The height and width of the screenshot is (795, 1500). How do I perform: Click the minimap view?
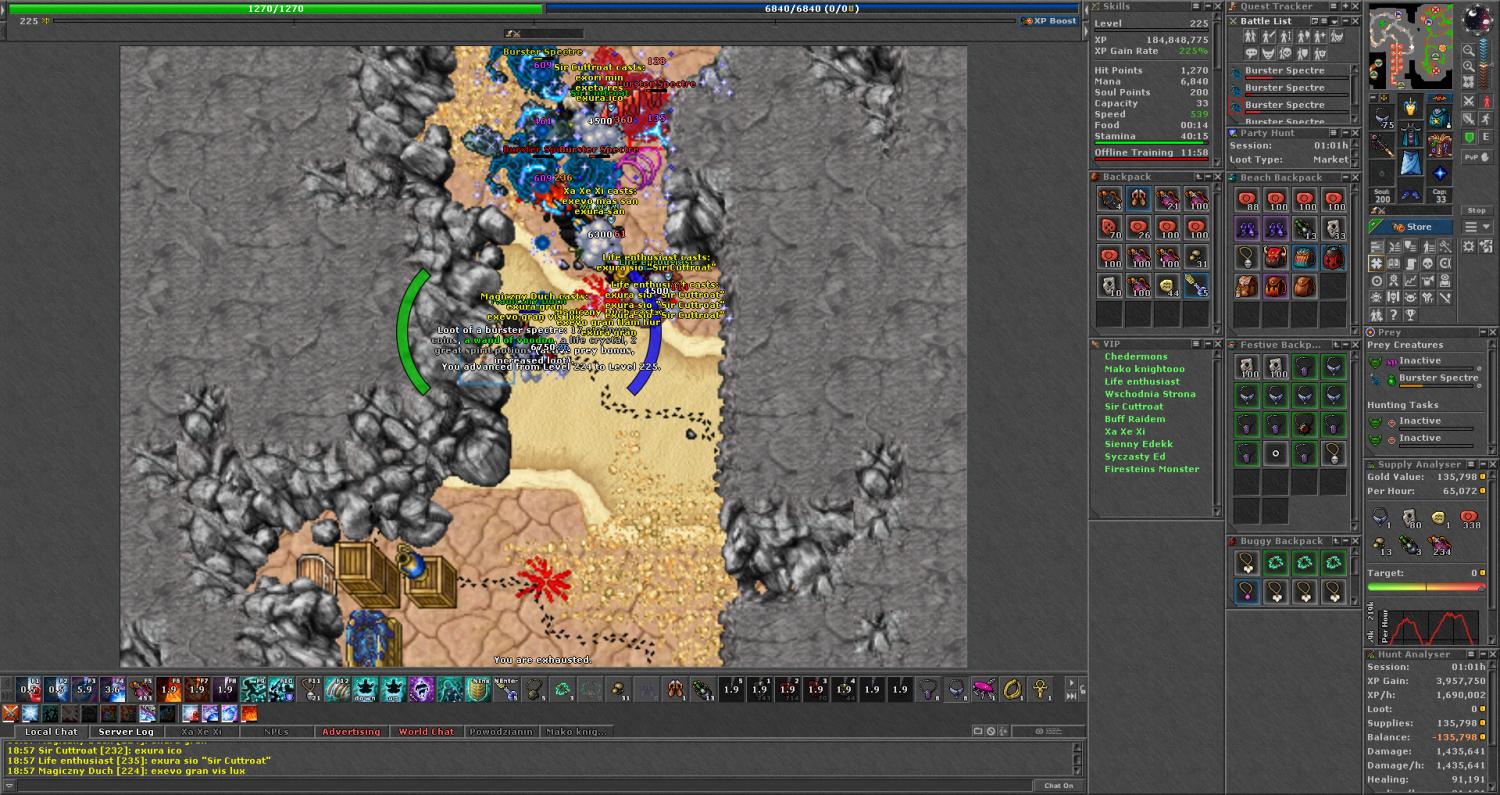pos(1413,47)
